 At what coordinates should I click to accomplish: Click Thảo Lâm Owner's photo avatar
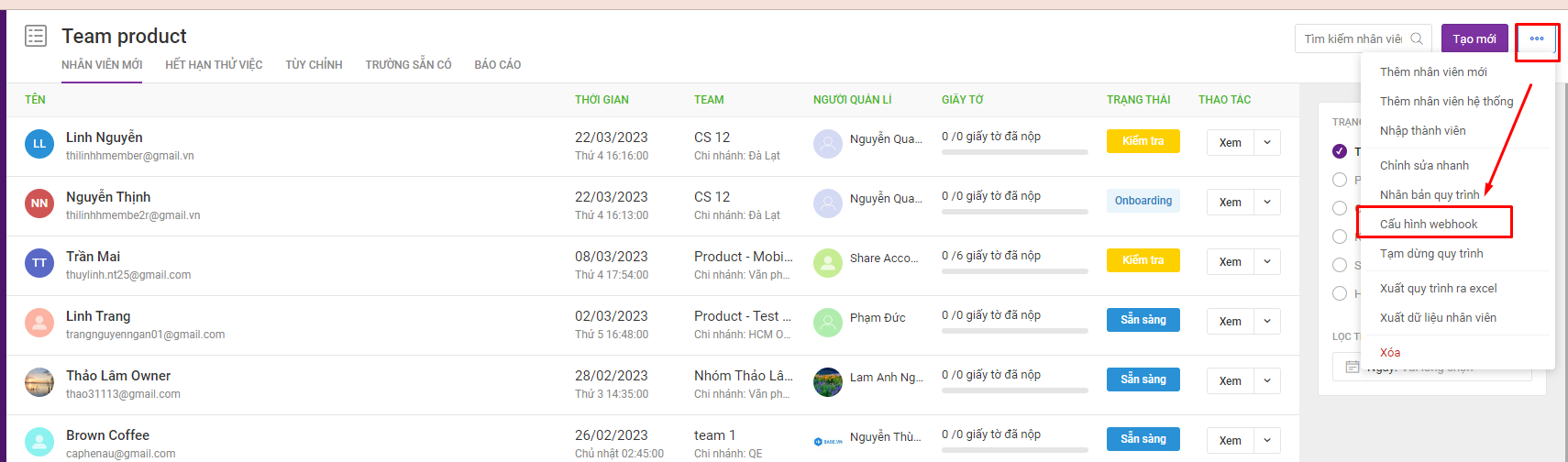(x=39, y=382)
